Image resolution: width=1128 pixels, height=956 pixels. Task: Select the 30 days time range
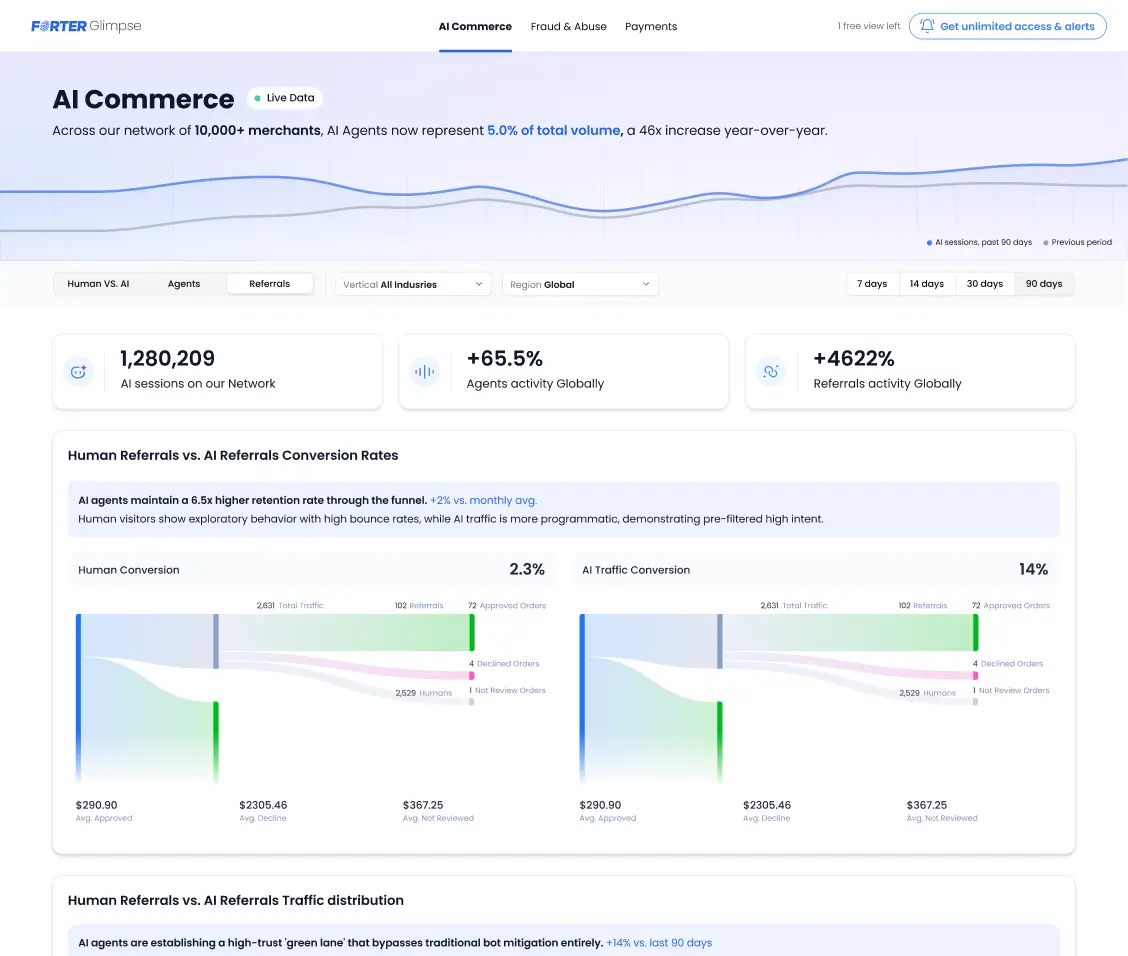click(x=984, y=283)
